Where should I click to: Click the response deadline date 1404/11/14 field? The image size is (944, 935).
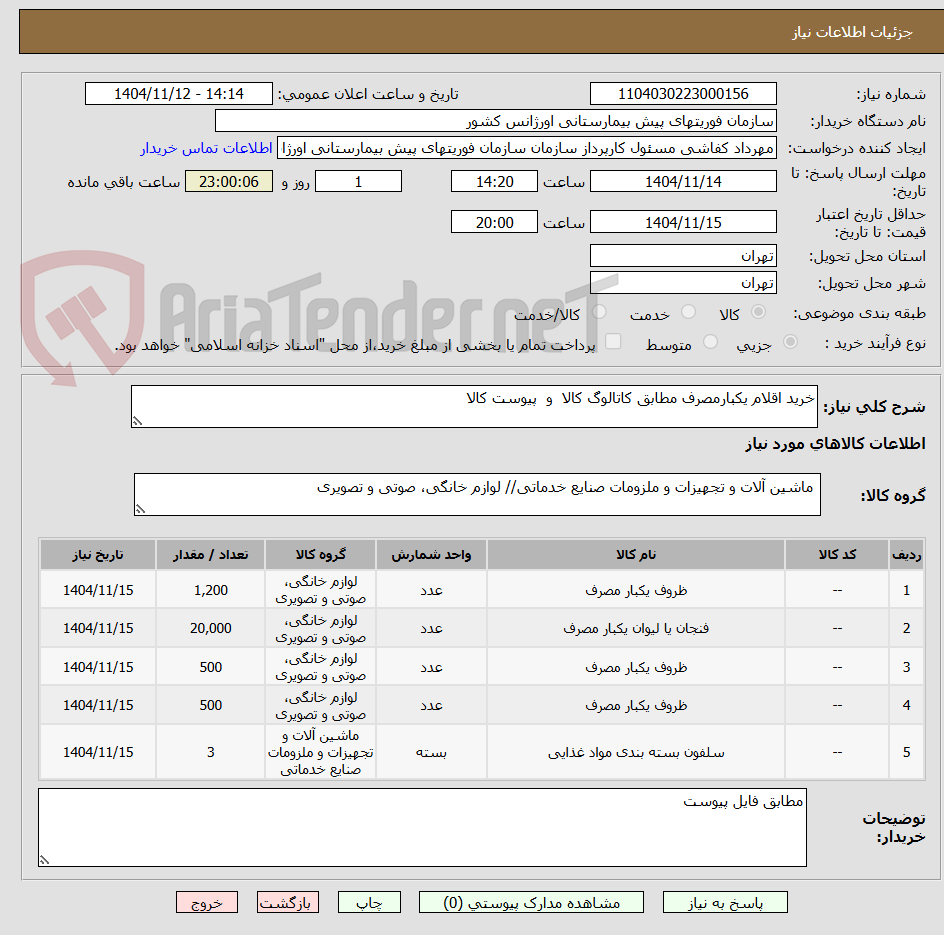[x=683, y=181]
